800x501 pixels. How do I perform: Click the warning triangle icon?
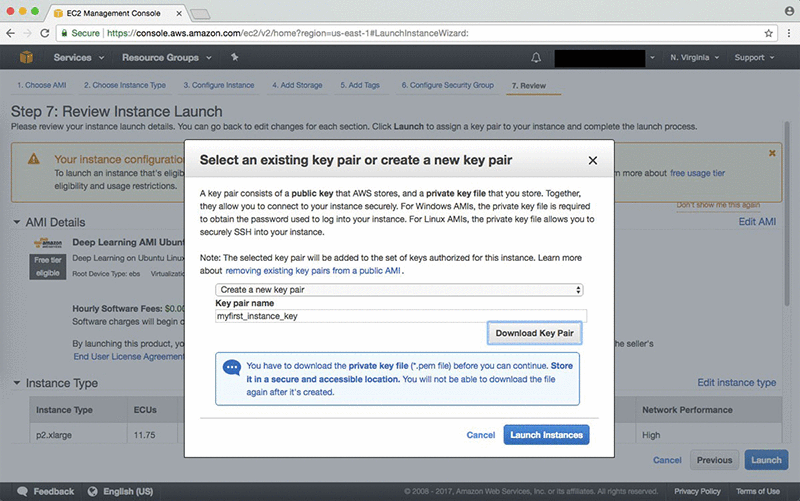click(34, 159)
